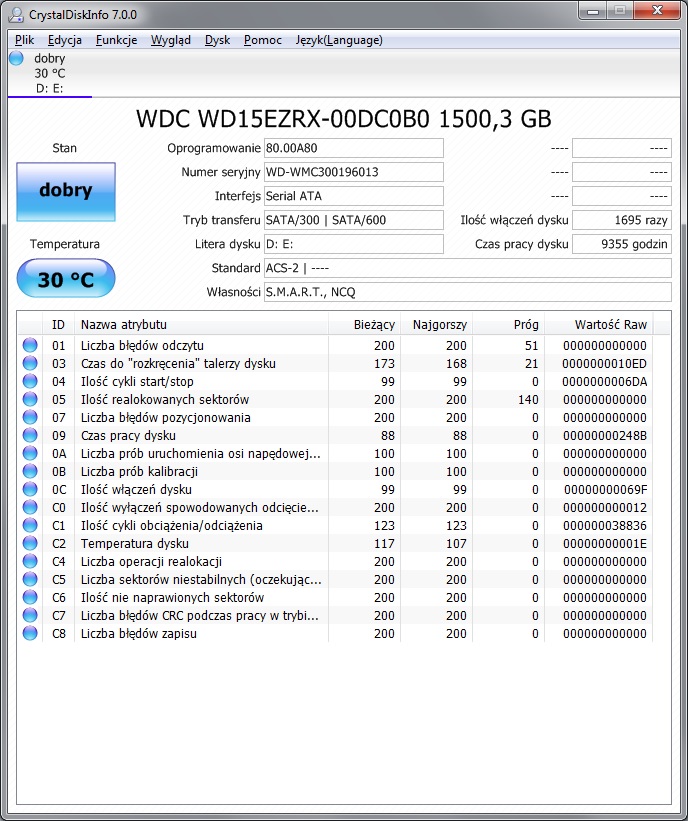The height and width of the screenshot is (821, 688).
Task: Click the CrystalDiskInfo title bar app icon
Action: point(16,15)
